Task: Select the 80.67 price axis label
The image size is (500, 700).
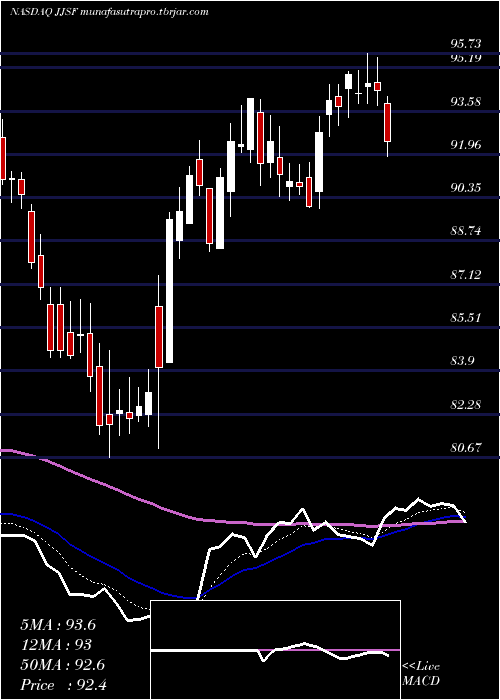Action: point(466,447)
